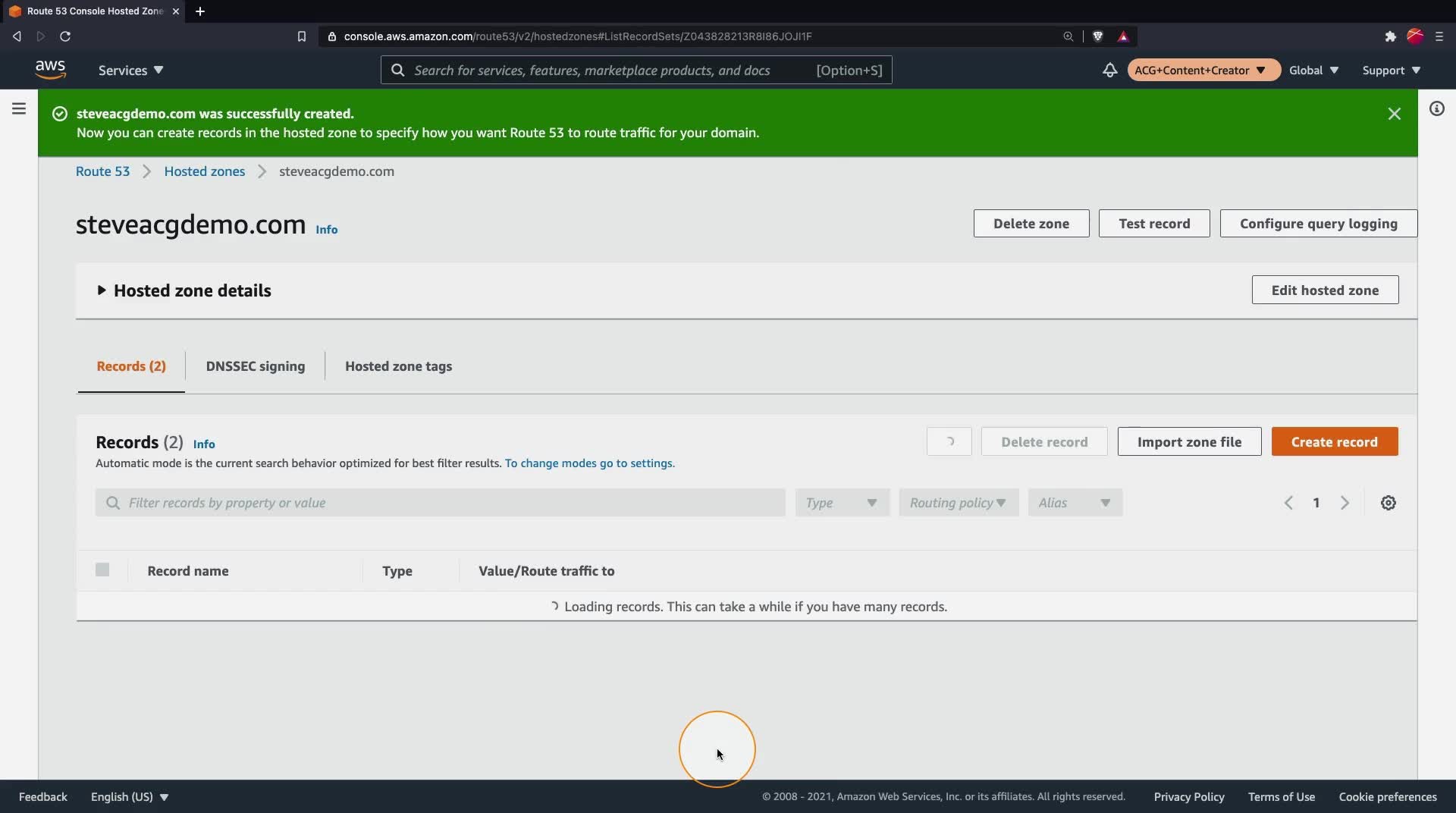
Task: Click the site lock icon in address bar
Action: tap(331, 36)
